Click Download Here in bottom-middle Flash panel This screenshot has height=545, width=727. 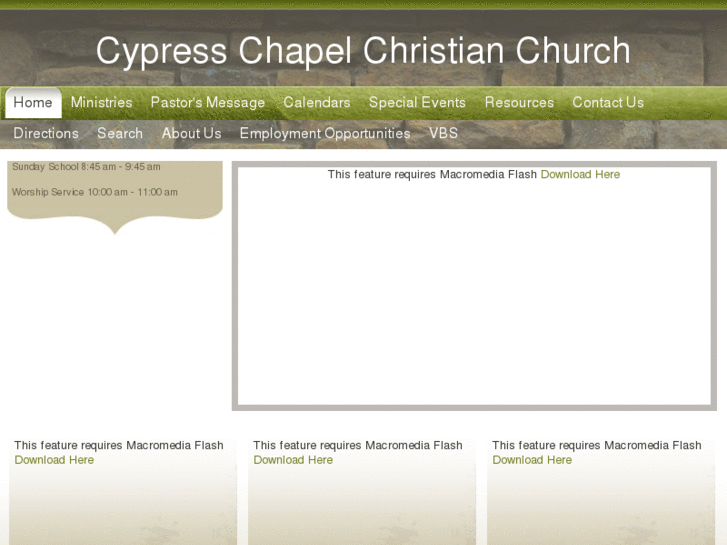pos(293,460)
